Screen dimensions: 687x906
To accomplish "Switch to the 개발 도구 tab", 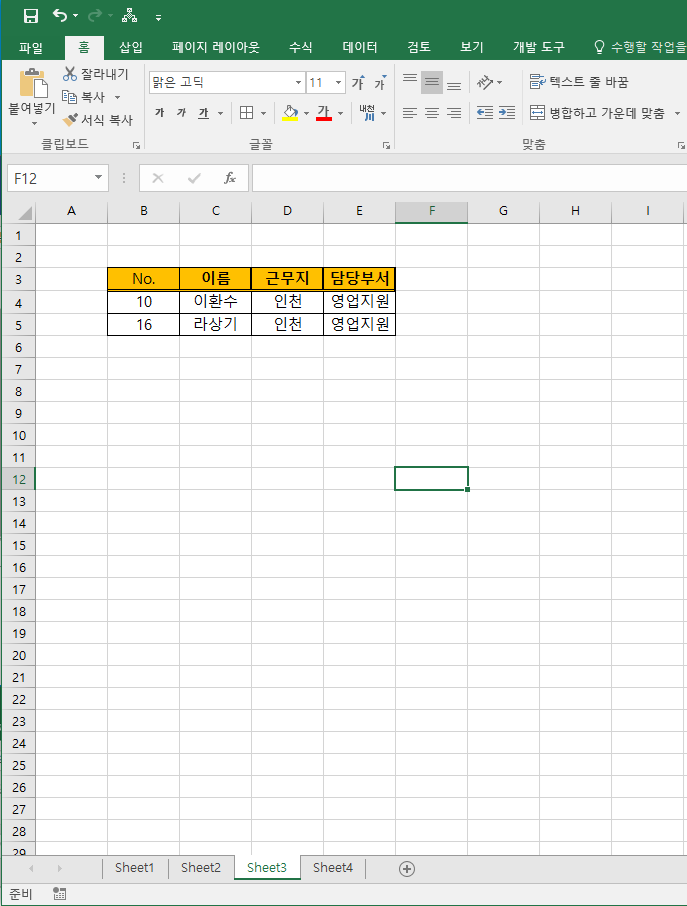I will [x=539, y=47].
